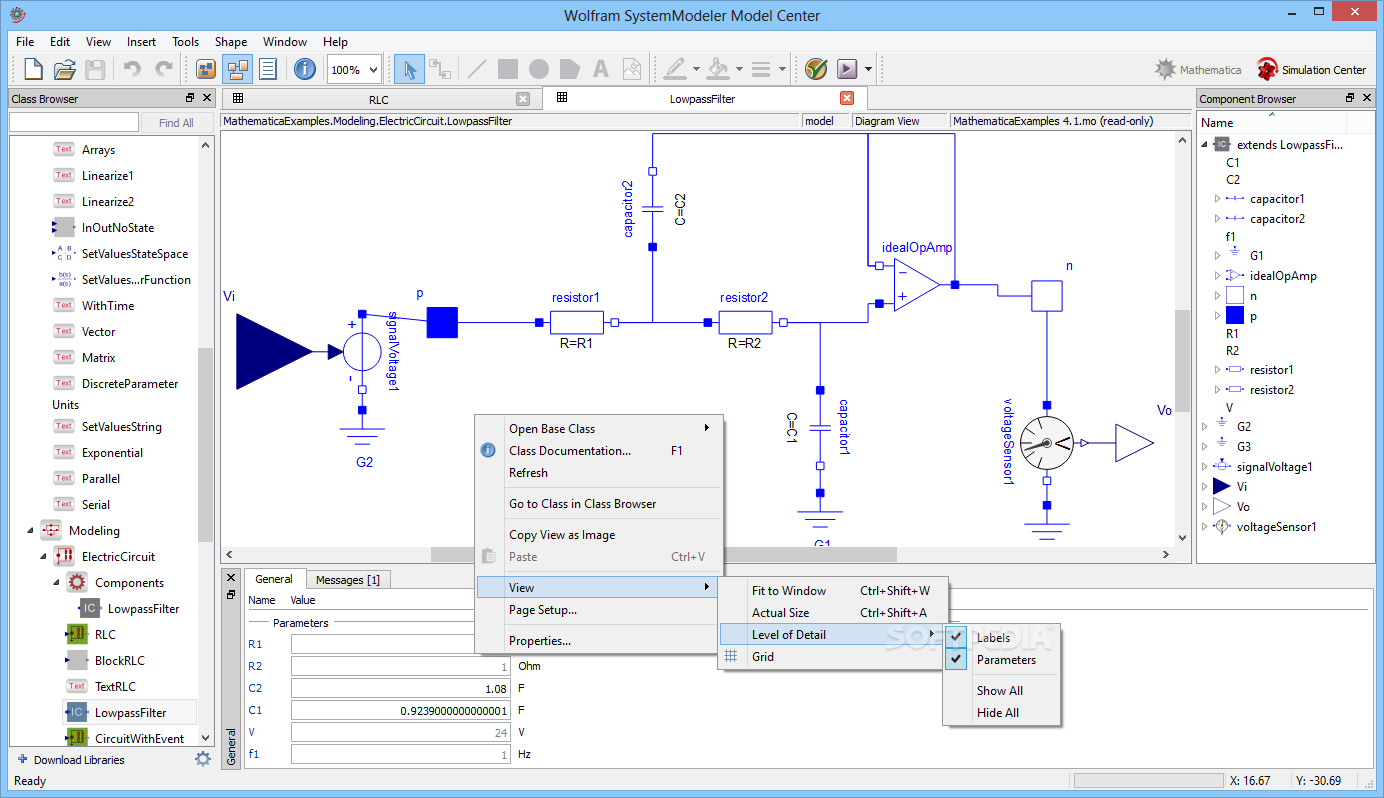This screenshot has width=1384, height=798.
Task: Select the Rectangle shape tool
Action: click(x=508, y=69)
